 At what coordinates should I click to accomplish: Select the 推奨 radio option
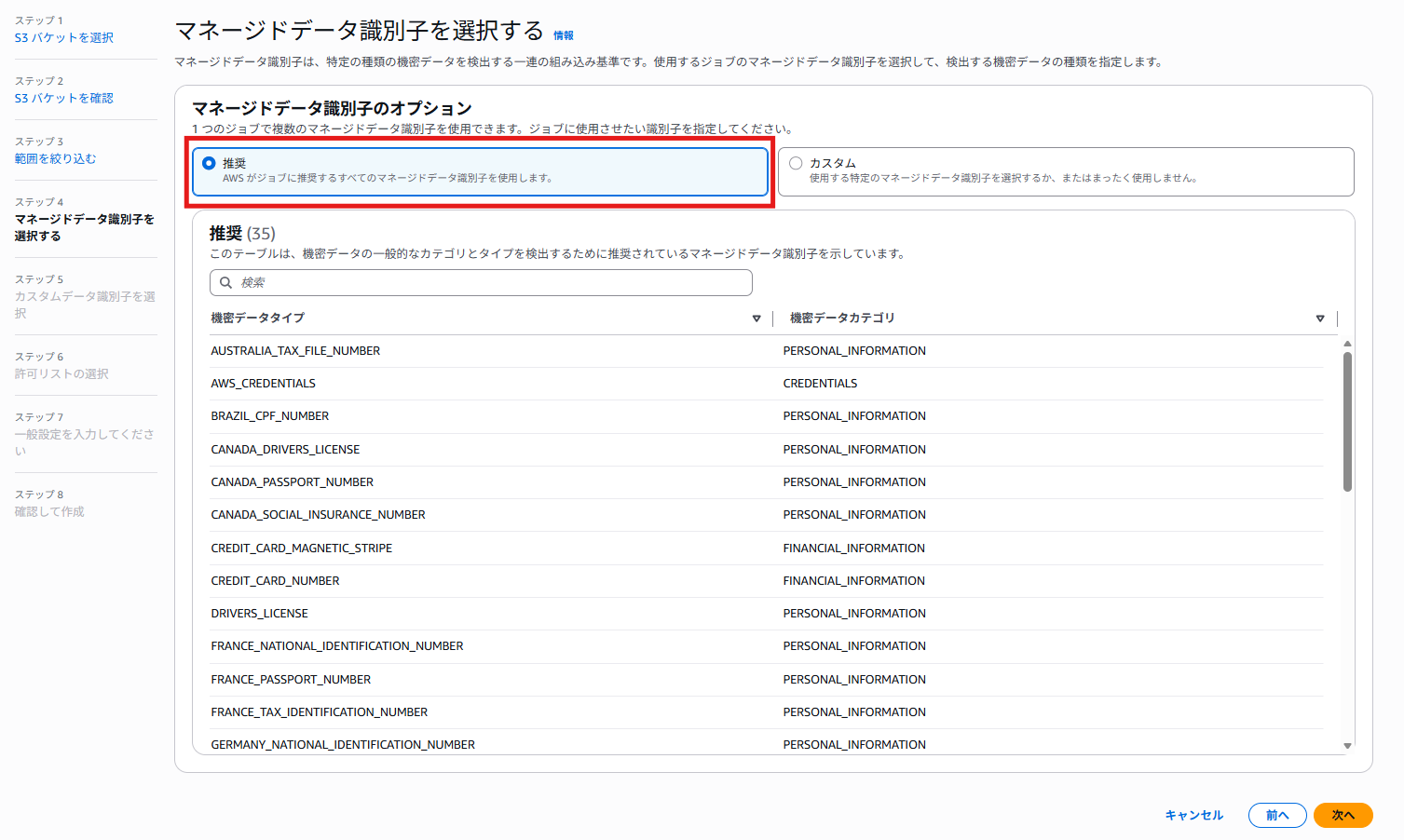[209, 163]
